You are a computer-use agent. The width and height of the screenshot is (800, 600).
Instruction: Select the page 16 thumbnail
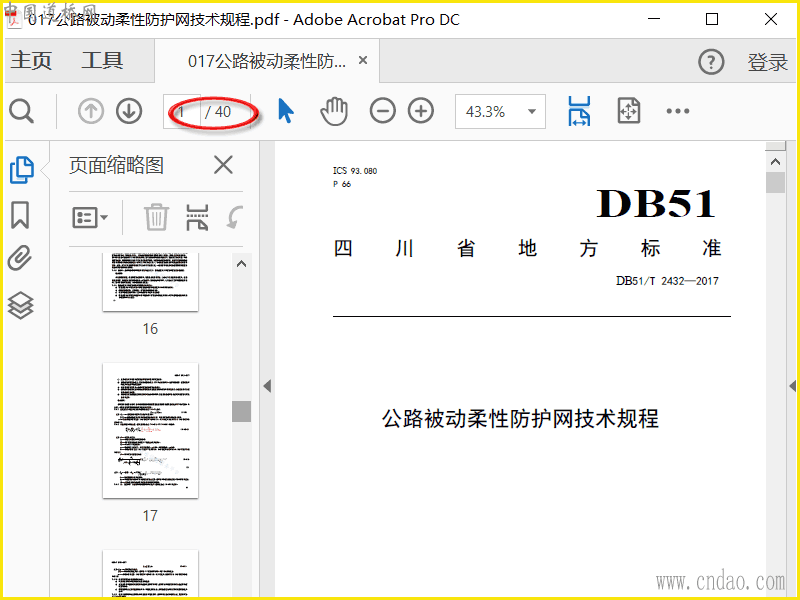coord(150,282)
